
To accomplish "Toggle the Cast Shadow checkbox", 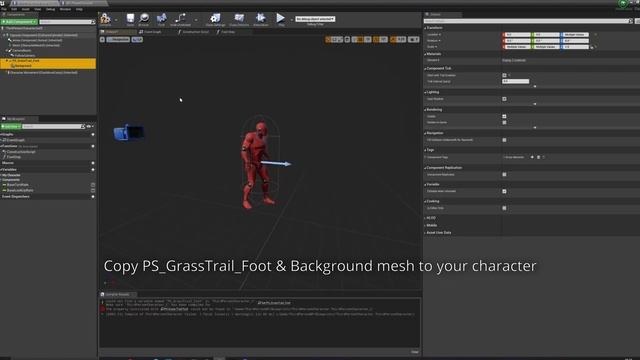I will (504, 99).
